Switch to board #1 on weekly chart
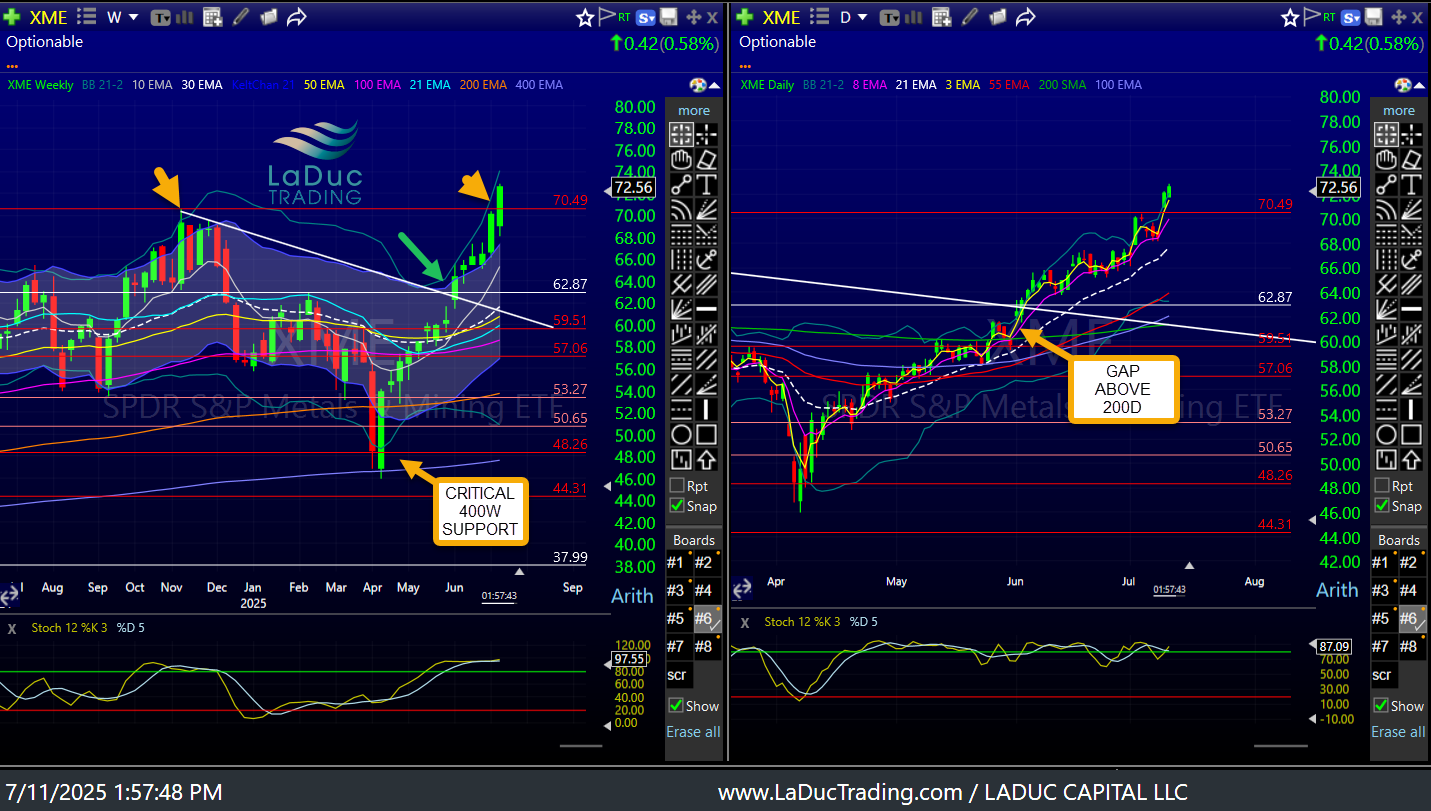Screen dimensions: 1431x811 click(678, 563)
